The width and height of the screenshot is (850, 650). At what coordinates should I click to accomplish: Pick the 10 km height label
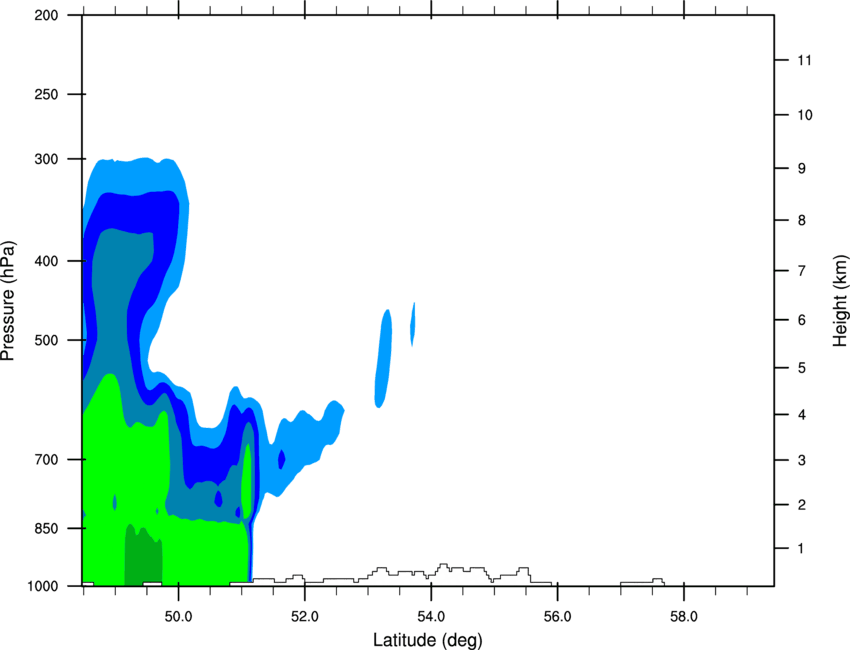point(805,115)
